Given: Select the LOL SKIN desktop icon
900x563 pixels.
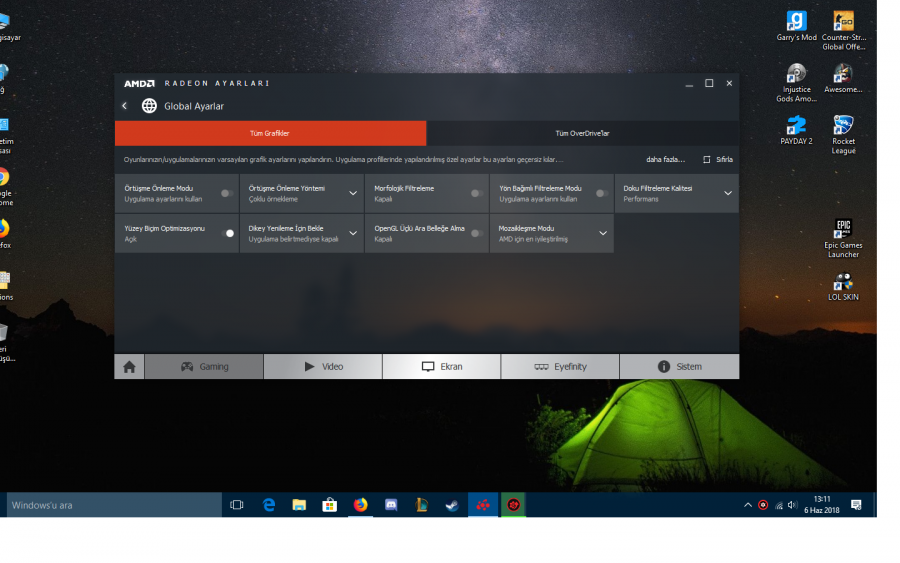Looking at the screenshot, I should (x=843, y=286).
